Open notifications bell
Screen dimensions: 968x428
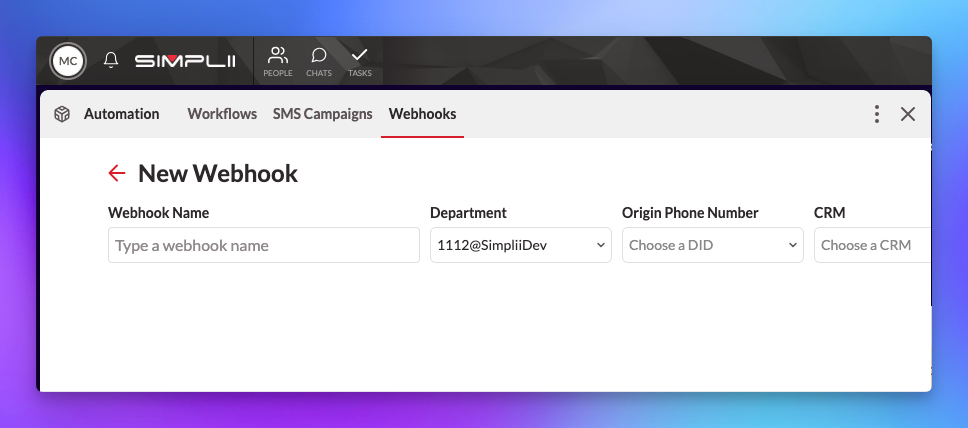[x=111, y=60]
